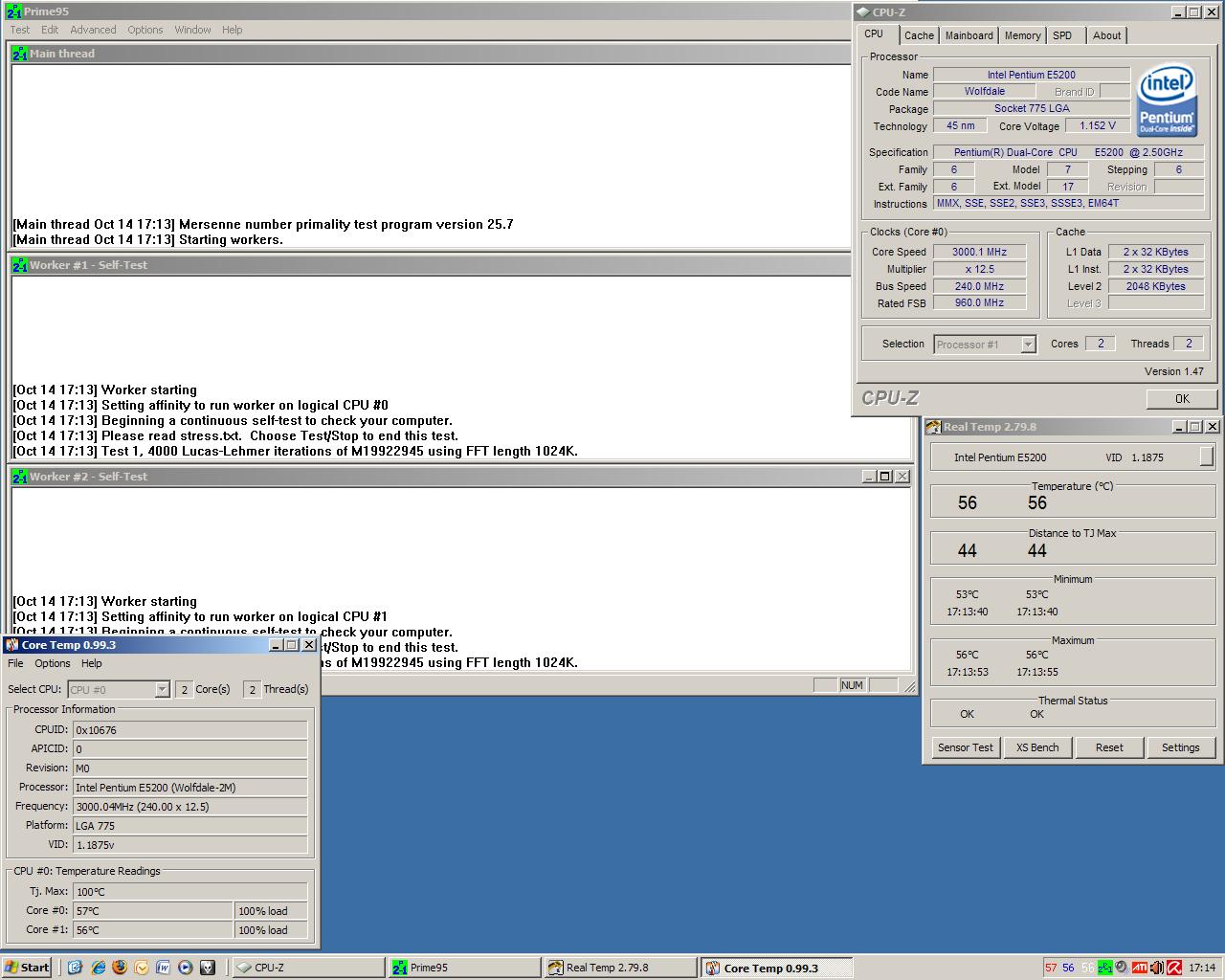1225x980 pixels.
Task: Open Real Temp Settings
Action: click(x=1180, y=747)
